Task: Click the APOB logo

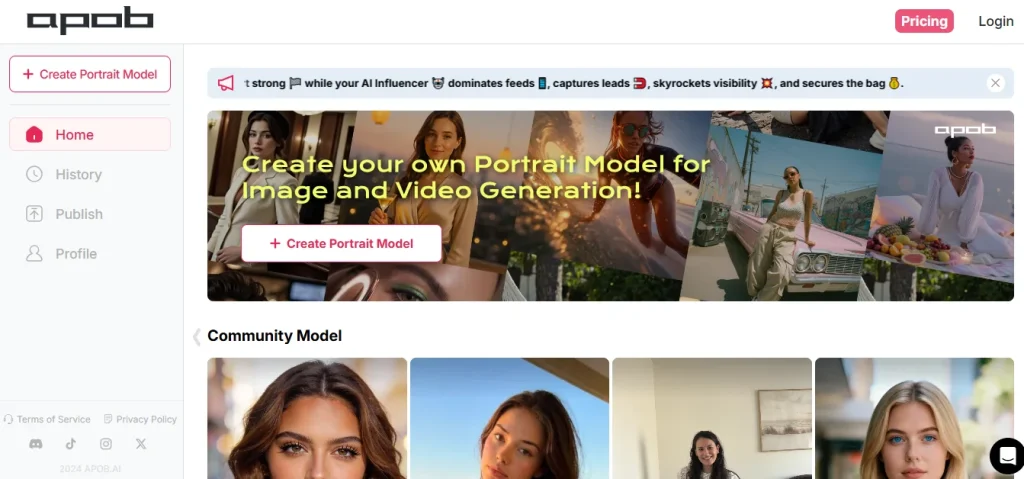Action: point(90,21)
